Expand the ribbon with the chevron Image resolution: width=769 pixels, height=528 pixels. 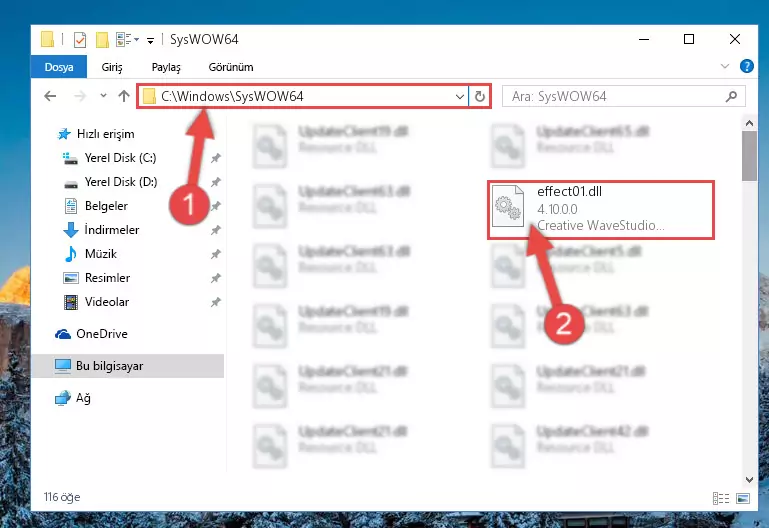(724, 66)
